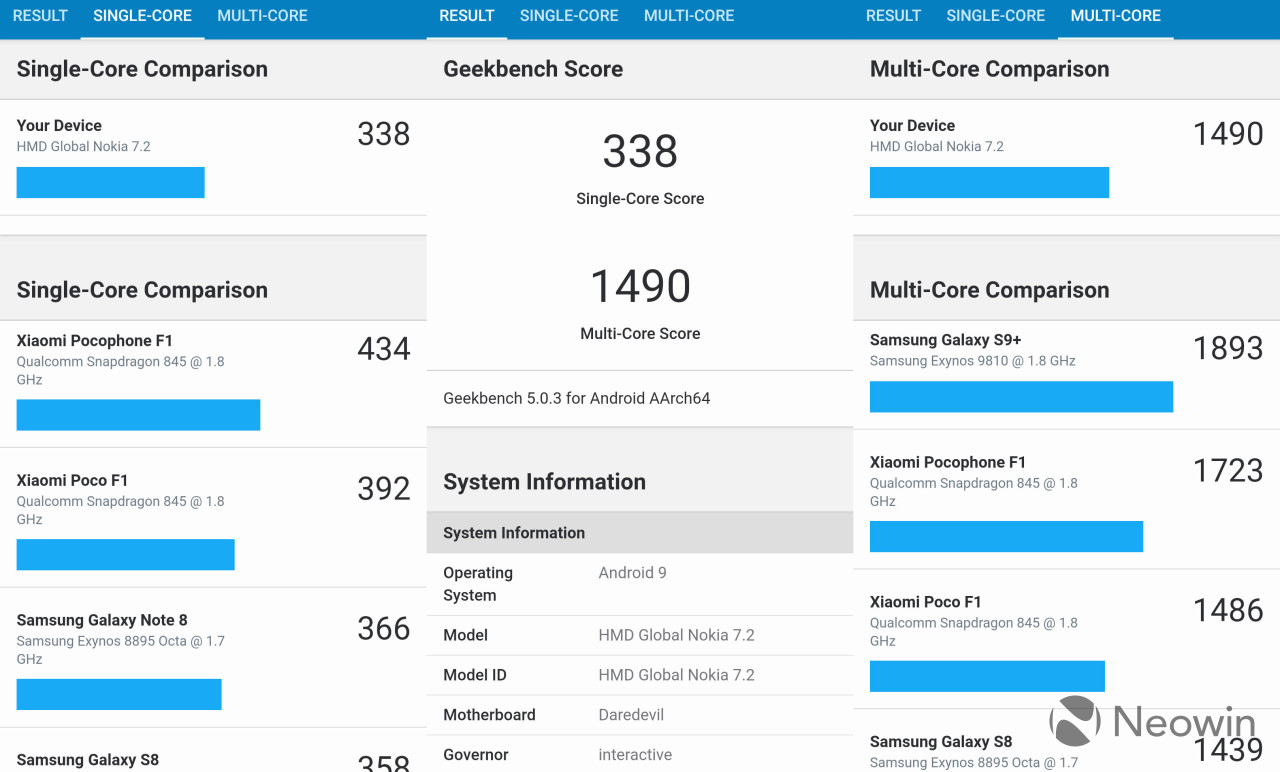Click Samsung Galaxy S9+ multi-core bar
Screen dimensions: 1280x772
(1021, 396)
